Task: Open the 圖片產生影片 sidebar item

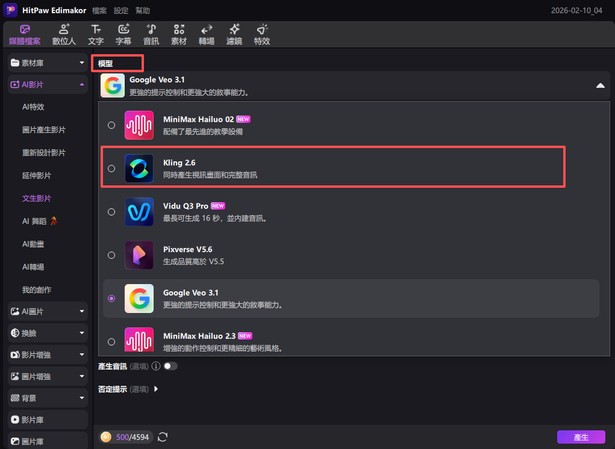Action: tap(44, 129)
